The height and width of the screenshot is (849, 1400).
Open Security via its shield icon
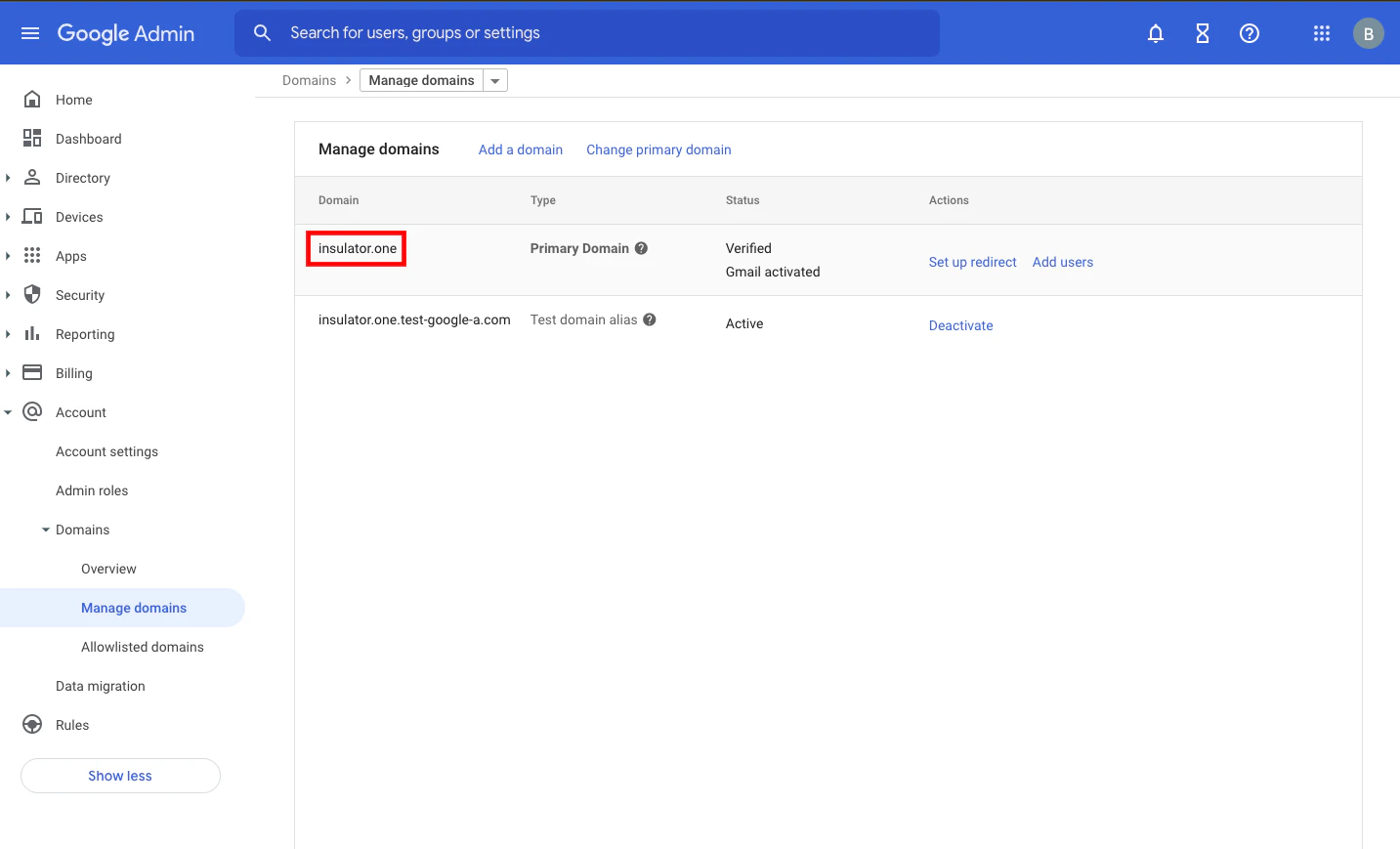[x=32, y=294]
